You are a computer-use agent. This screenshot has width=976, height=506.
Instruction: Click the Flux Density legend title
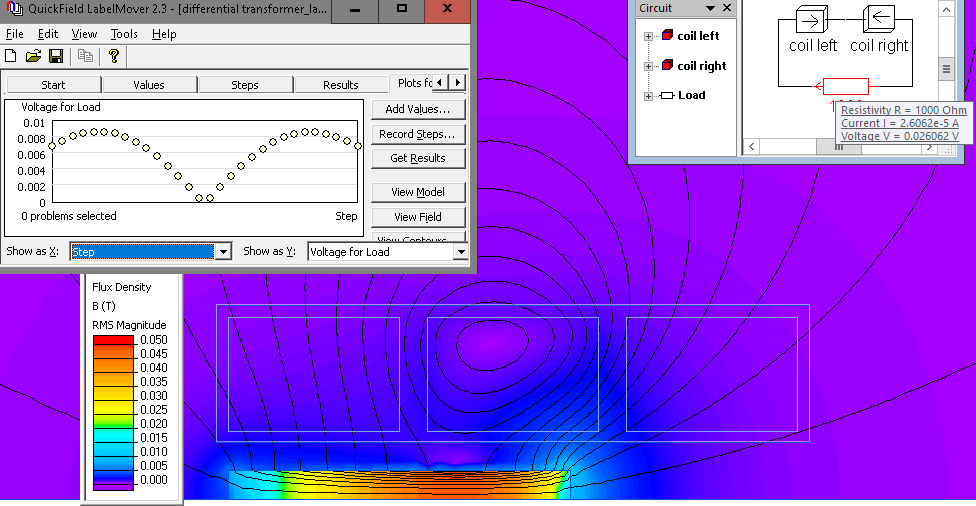tap(121, 287)
